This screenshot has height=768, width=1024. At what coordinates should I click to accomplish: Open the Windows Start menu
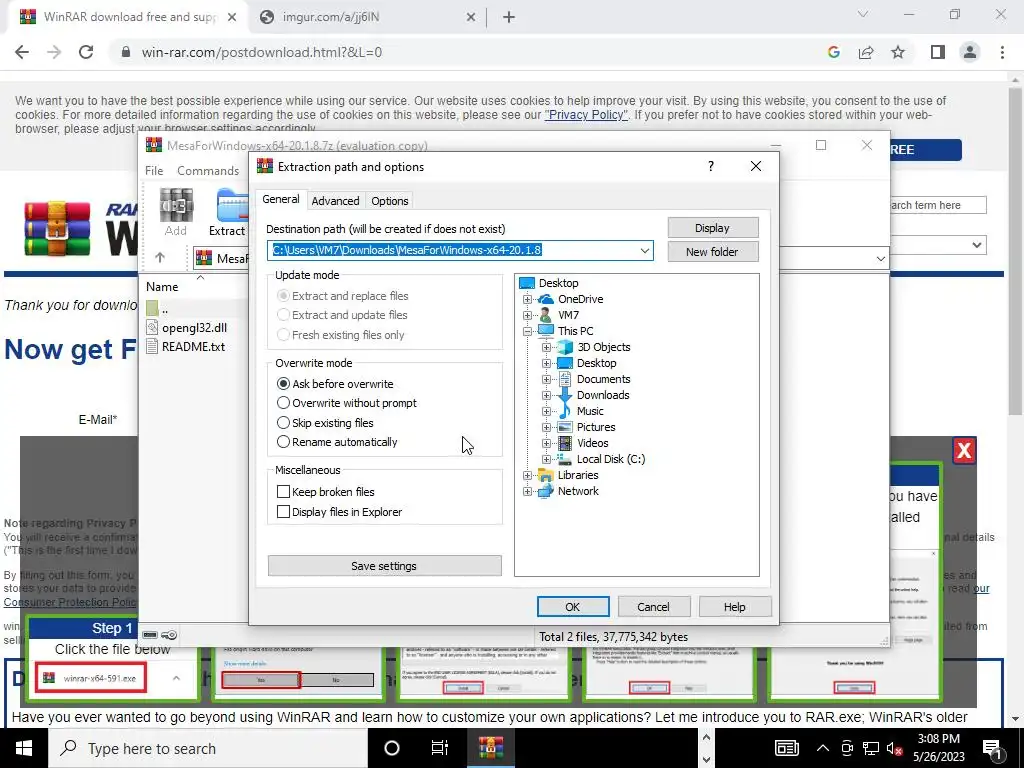pyautogui.click(x=24, y=748)
